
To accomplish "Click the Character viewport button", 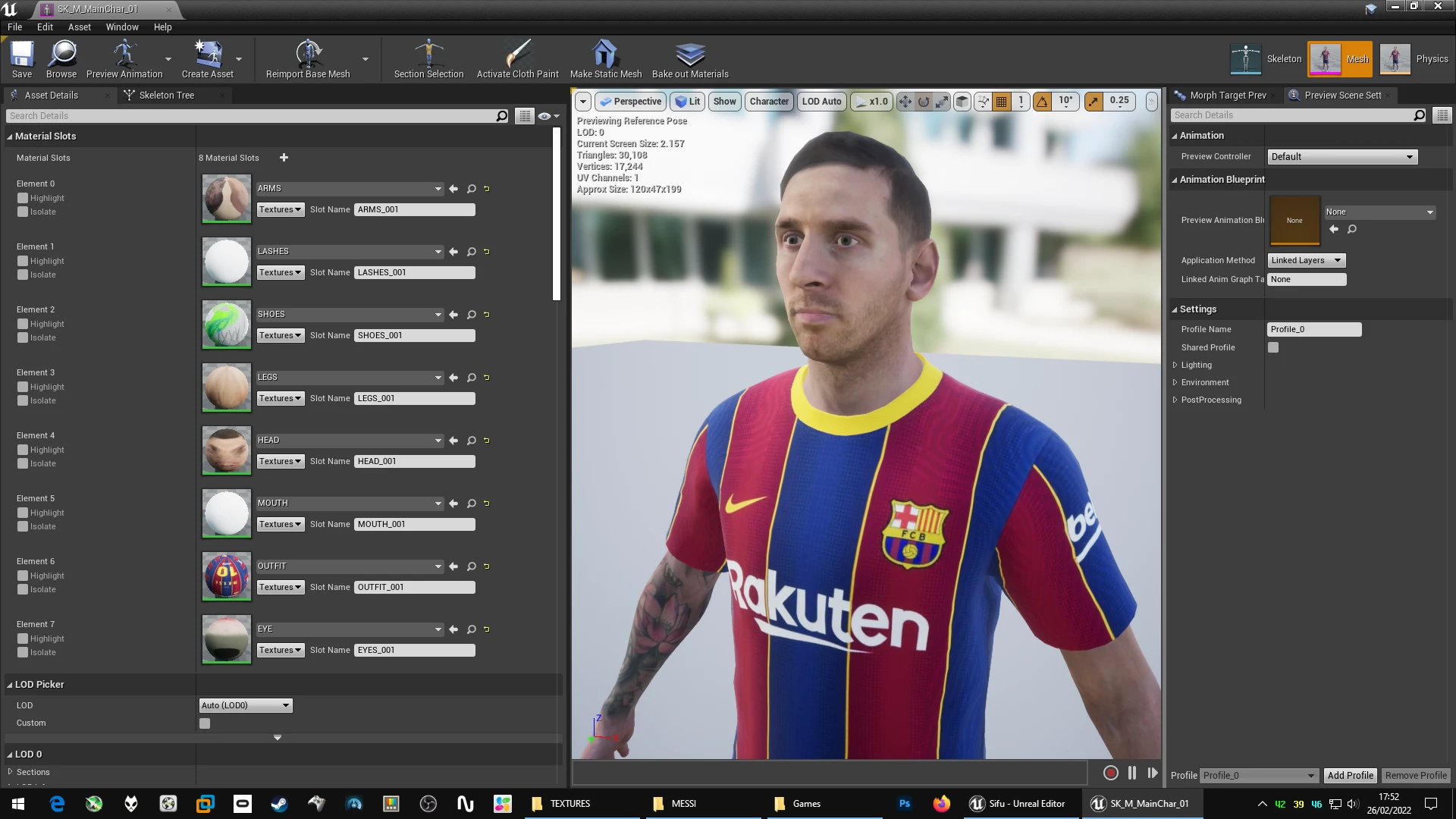I will pyautogui.click(x=769, y=101).
